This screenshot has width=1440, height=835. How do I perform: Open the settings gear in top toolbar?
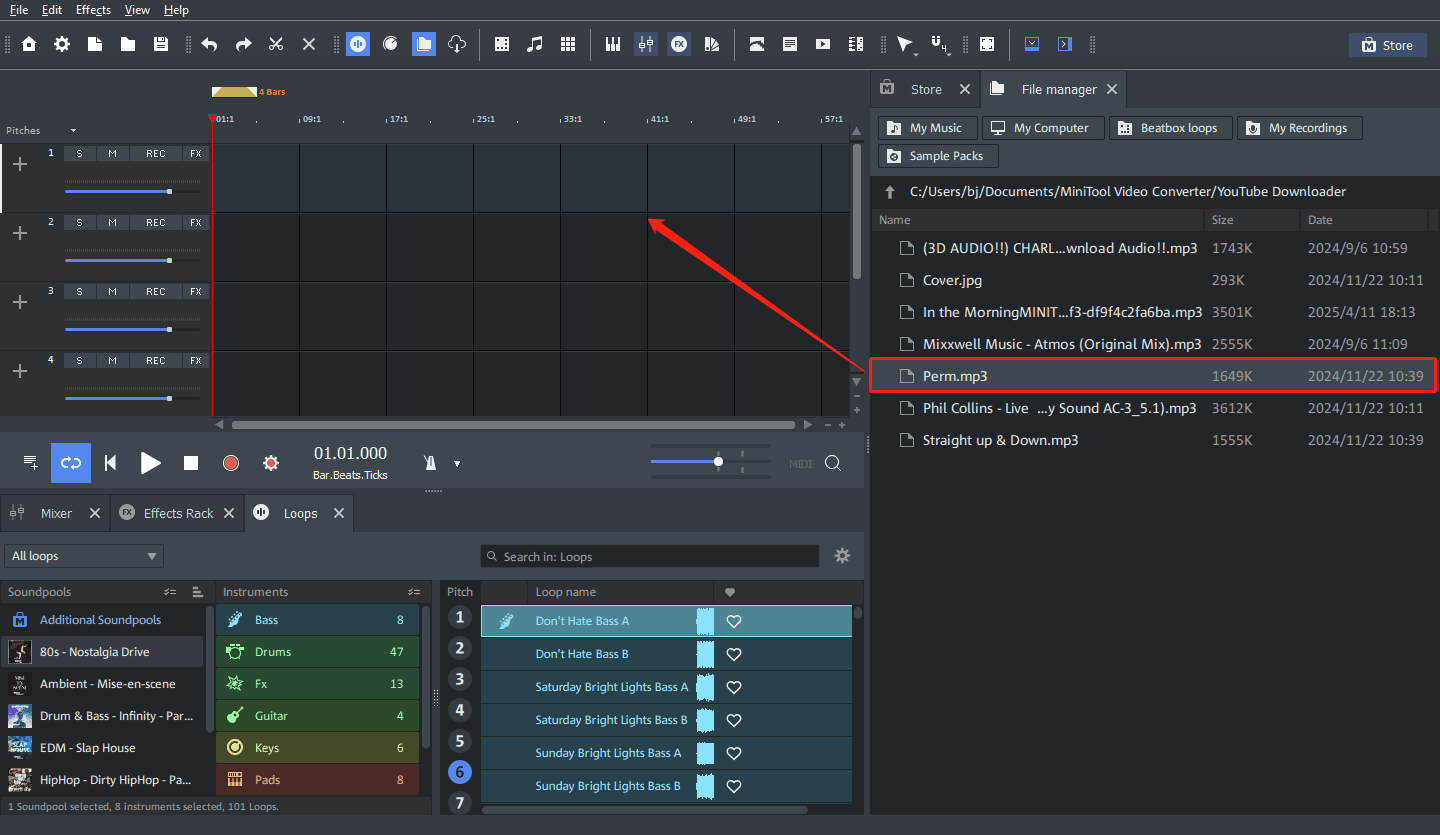(x=62, y=44)
